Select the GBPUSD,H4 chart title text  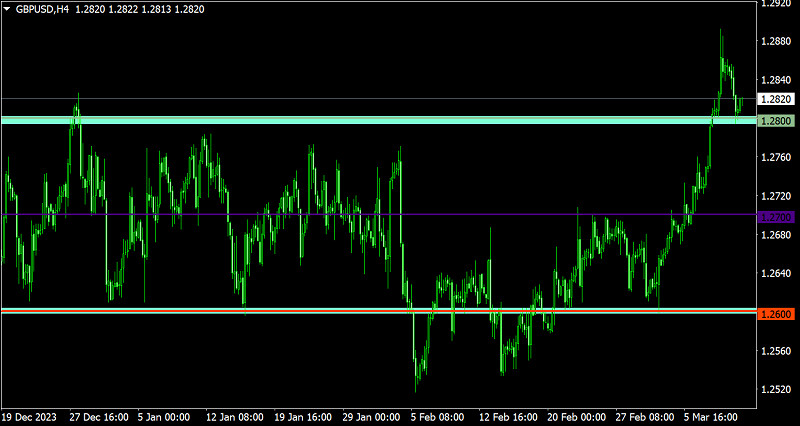(42, 9)
